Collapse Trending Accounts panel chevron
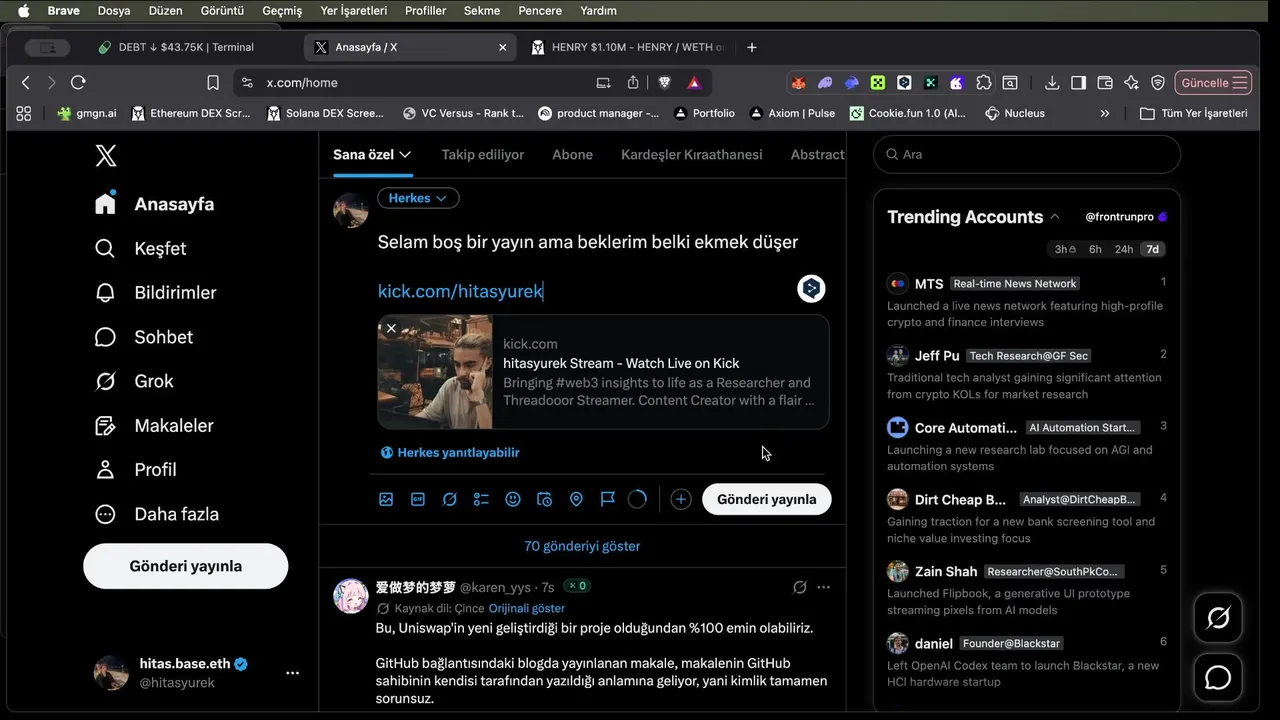Viewport: 1280px width, 720px height. click(x=1054, y=217)
